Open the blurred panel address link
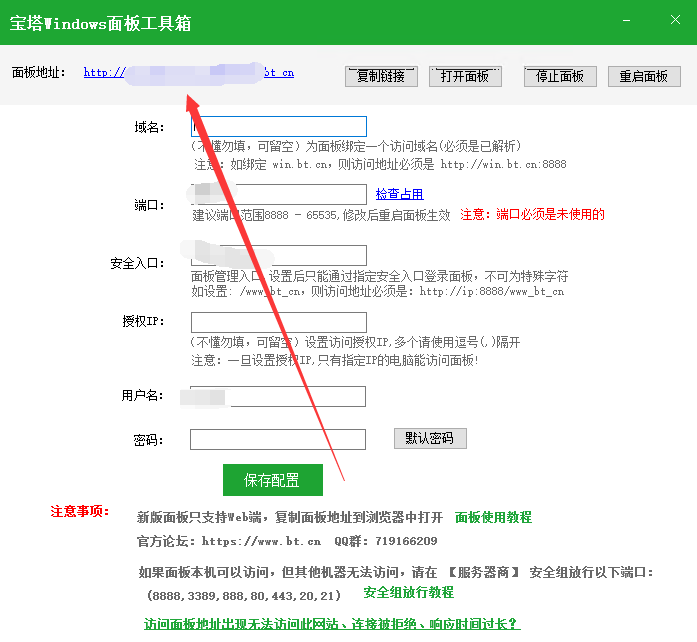Viewport: 697px width, 642px height. pos(189,73)
